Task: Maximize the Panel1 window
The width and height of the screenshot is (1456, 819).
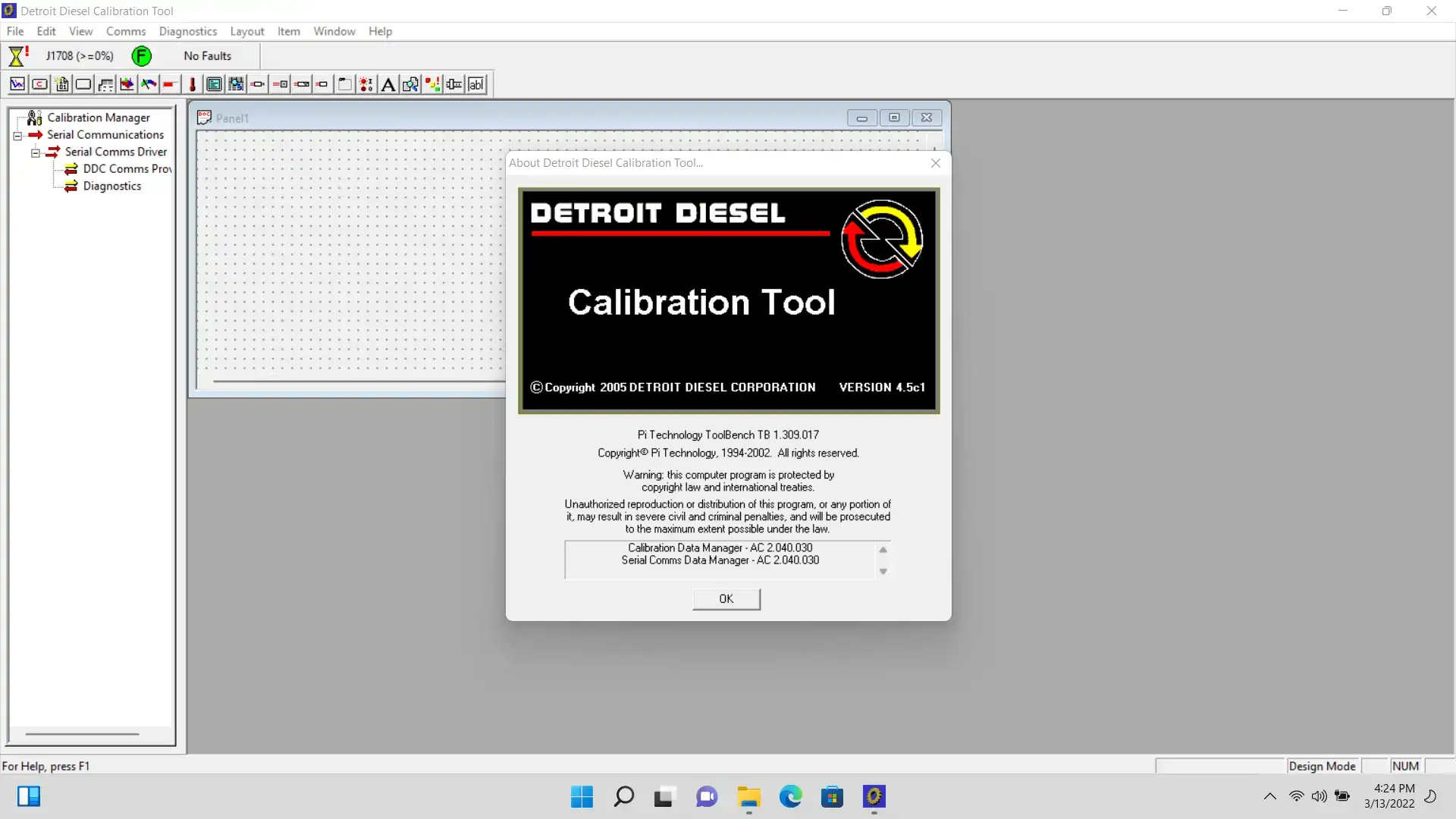Action: 894,118
